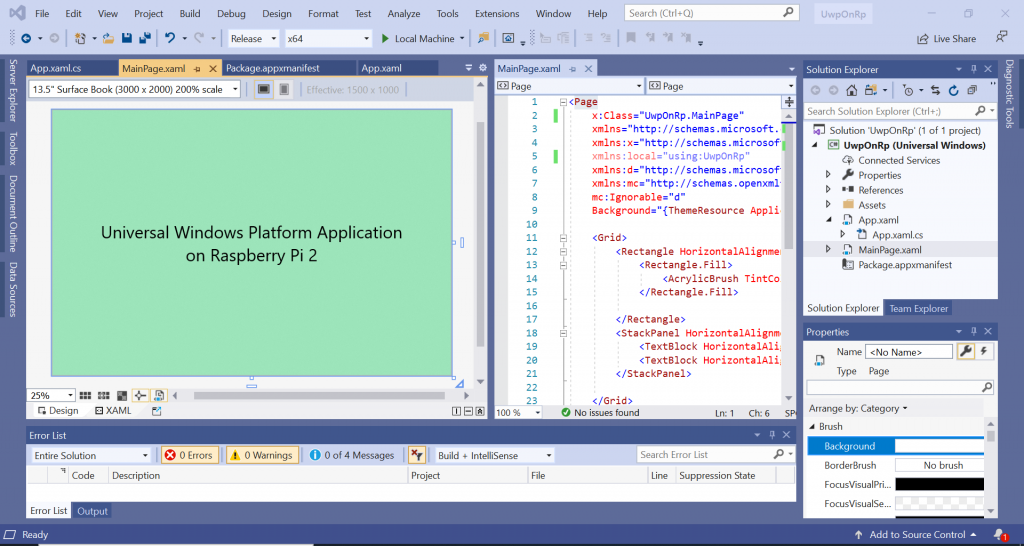Click the Switch Views icon in Solution Explorer
This screenshot has height=546, width=1024.
point(871,90)
